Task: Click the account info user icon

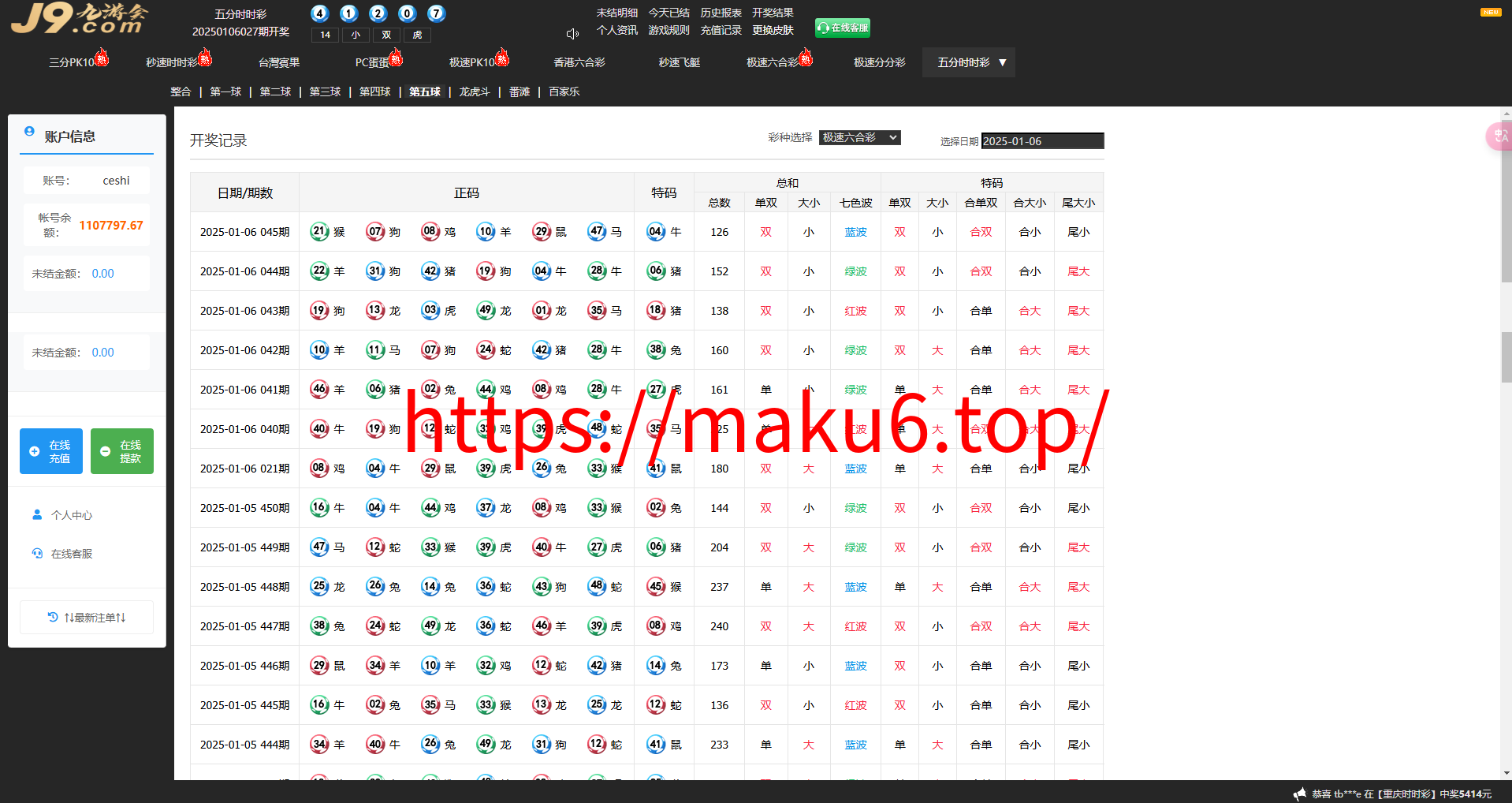Action: click(29, 132)
